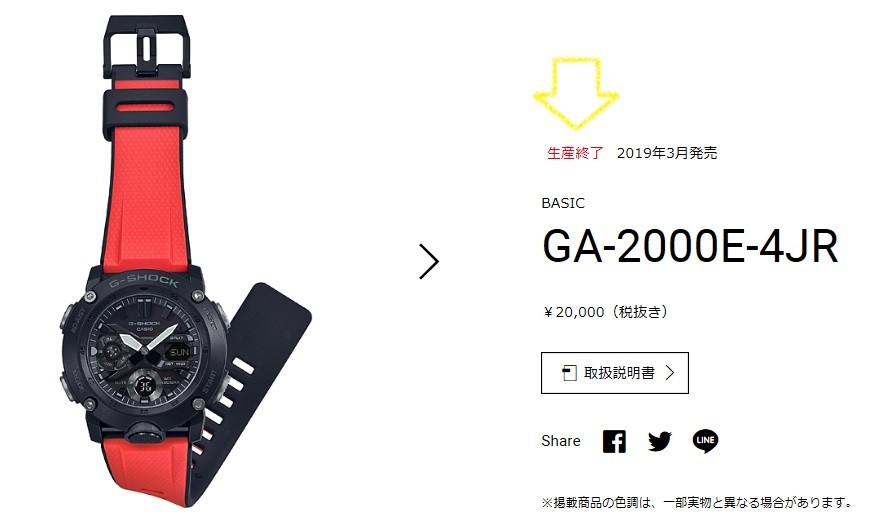
Task: Open the 取扱説明書 manual button
Action: point(614,373)
